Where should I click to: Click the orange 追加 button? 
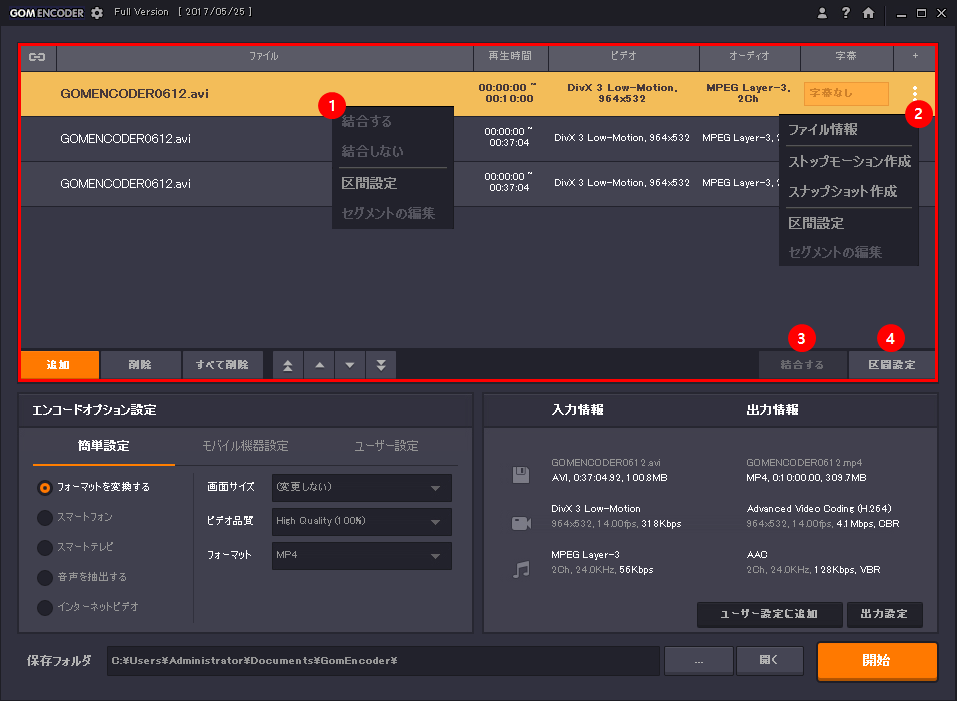(60, 365)
